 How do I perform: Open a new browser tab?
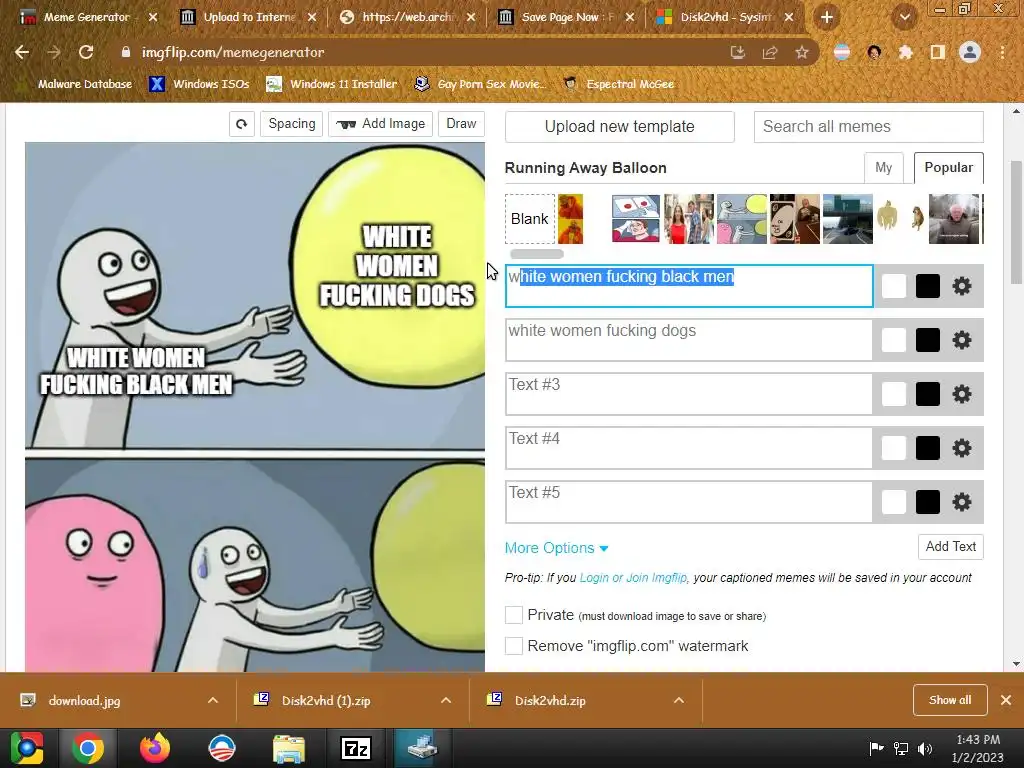pyautogui.click(x=827, y=17)
